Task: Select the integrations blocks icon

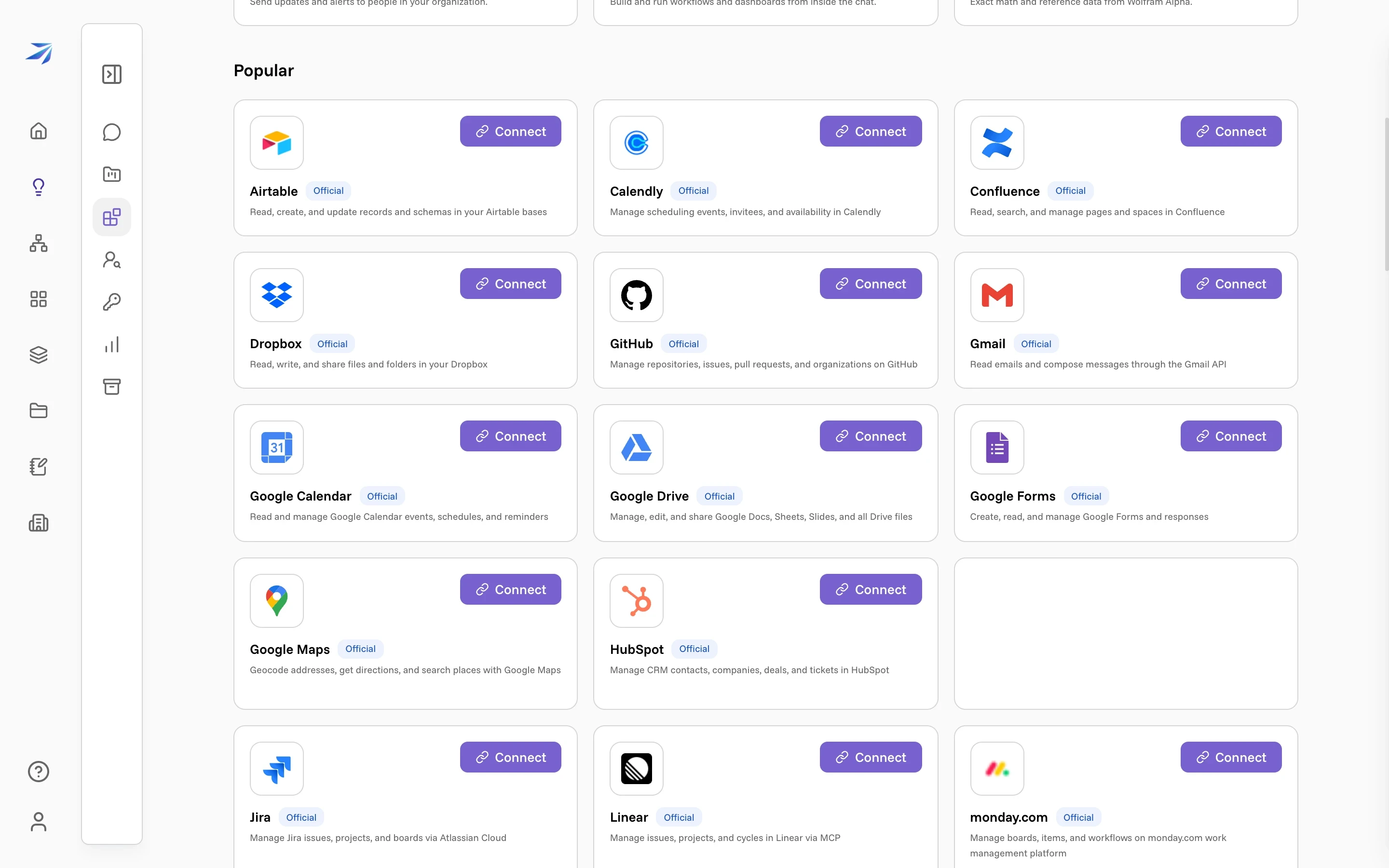Action: coord(112,217)
